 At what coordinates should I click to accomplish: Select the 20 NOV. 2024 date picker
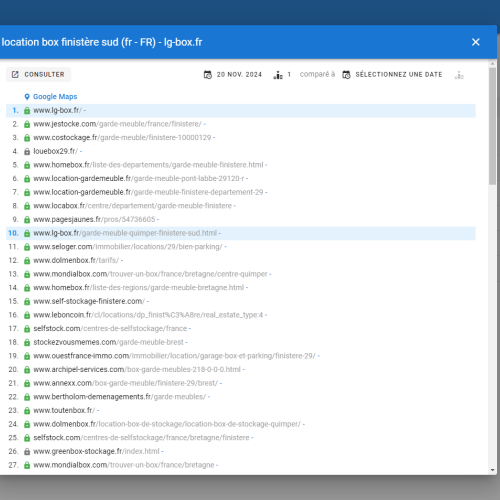click(233, 74)
